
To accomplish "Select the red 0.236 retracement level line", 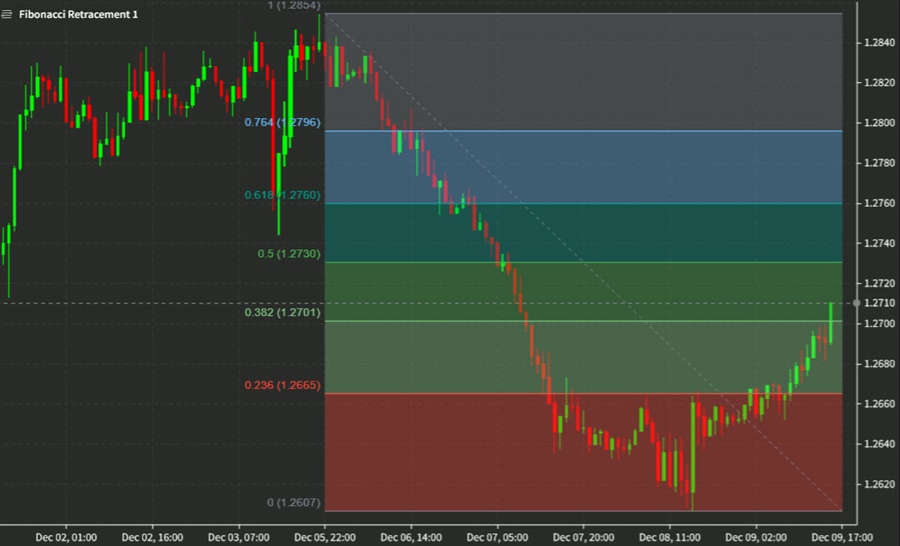I will 583,394.
